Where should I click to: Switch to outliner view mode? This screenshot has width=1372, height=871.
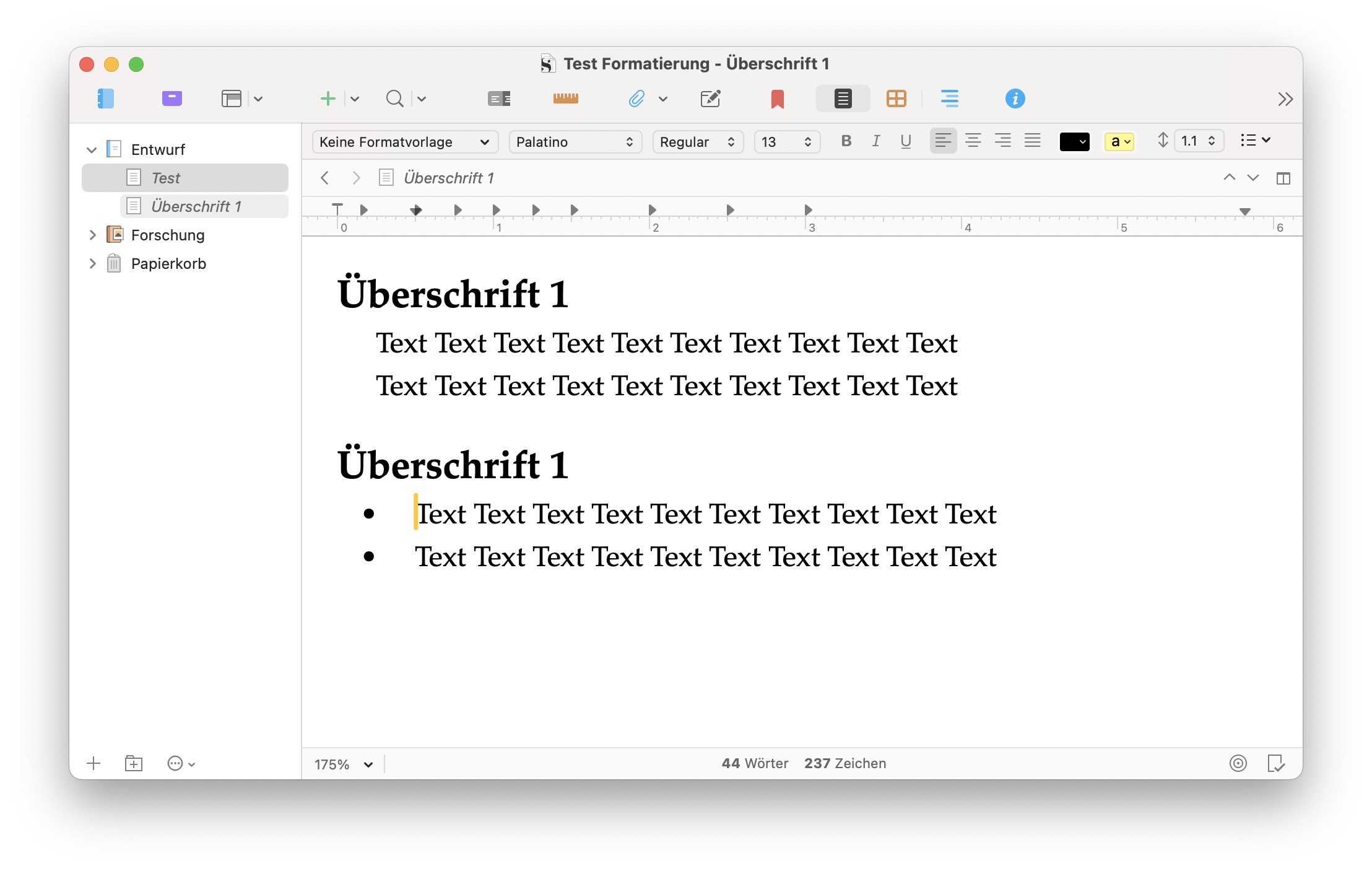coord(949,98)
